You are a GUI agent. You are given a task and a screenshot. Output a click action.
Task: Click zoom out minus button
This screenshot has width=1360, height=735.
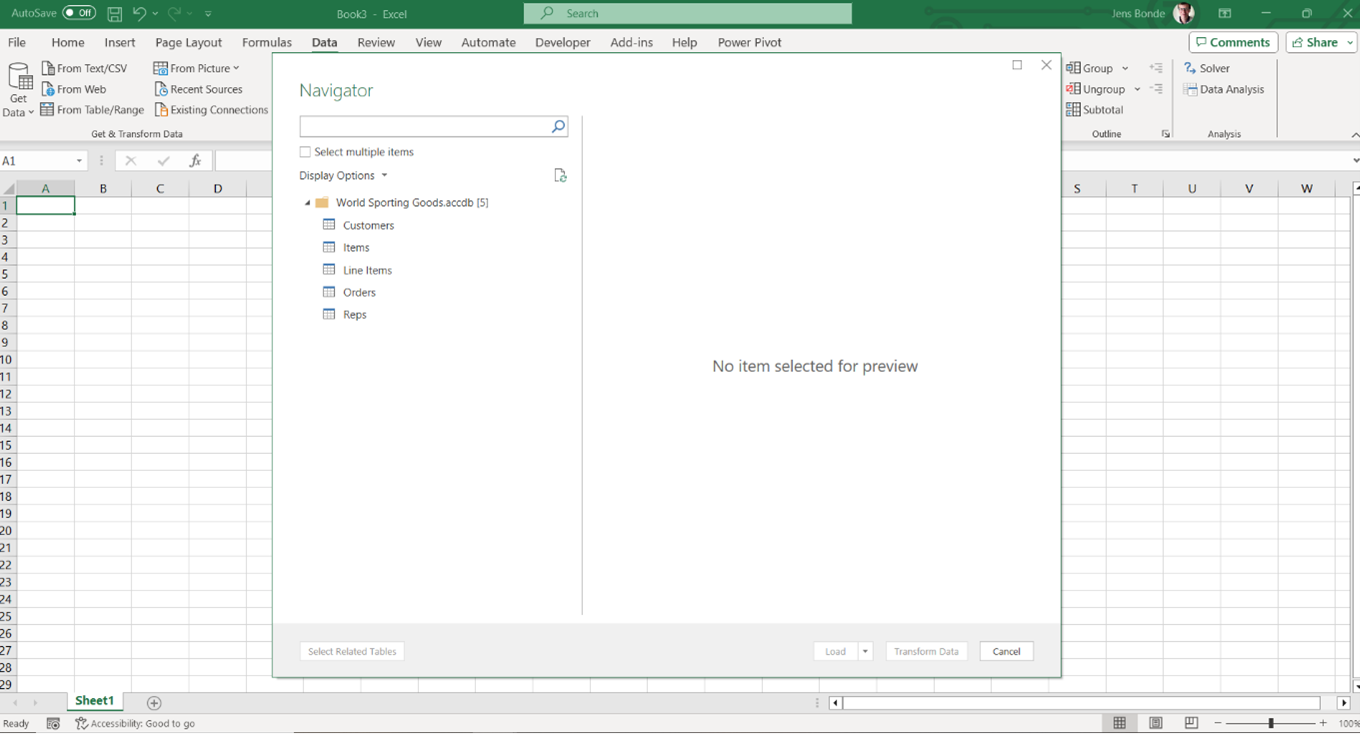pyautogui.click(x=1218, y=723)
